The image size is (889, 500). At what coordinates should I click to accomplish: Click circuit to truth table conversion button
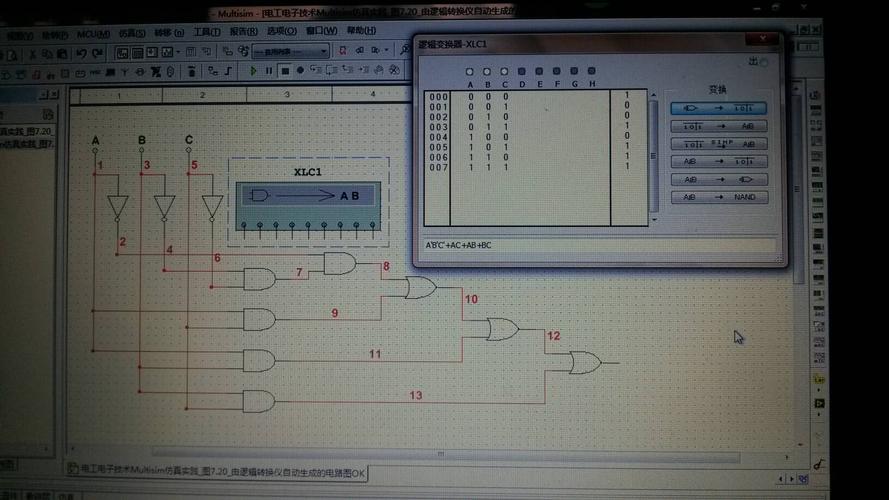point(718,108)
